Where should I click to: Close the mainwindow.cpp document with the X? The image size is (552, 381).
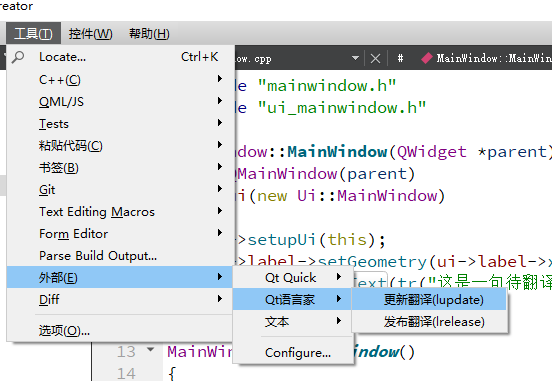click(x=375, y=58)
